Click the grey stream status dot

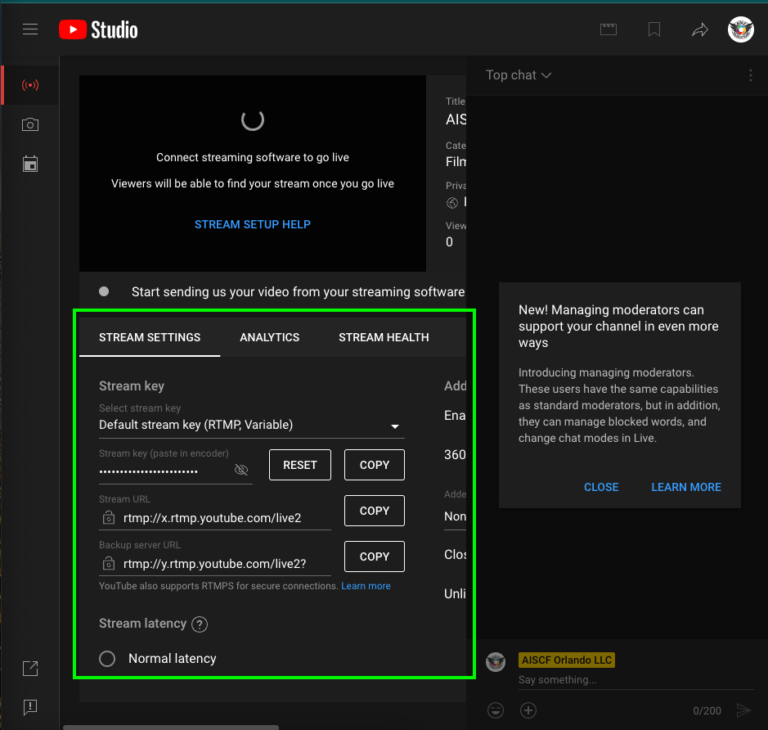[x=104, y=292]
